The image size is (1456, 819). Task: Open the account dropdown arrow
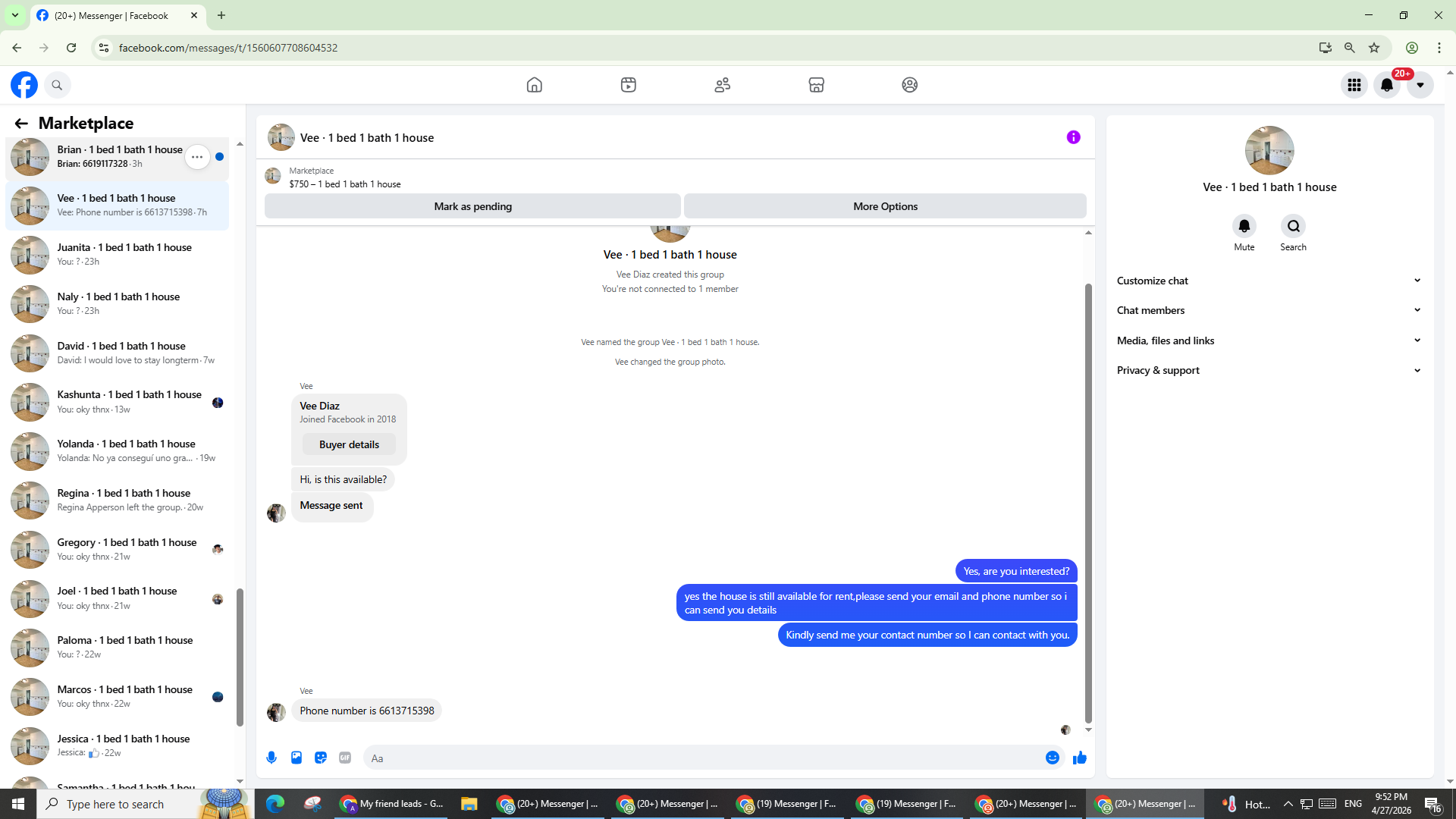point(1420,85)
